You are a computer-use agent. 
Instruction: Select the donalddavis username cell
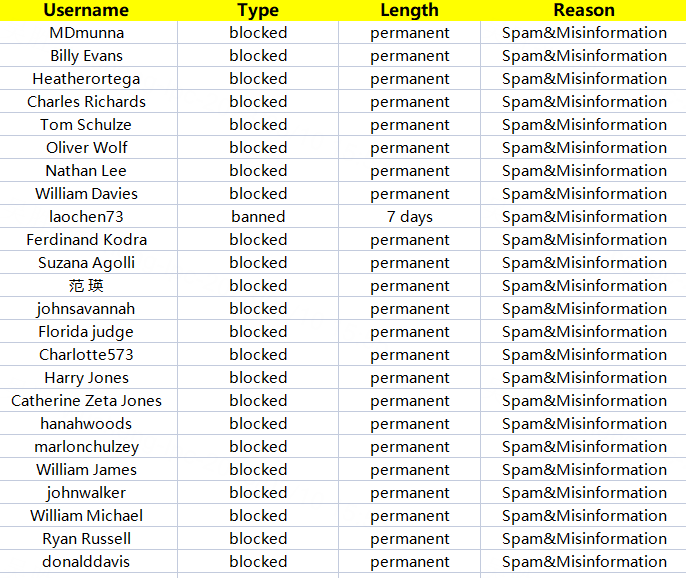87,562
